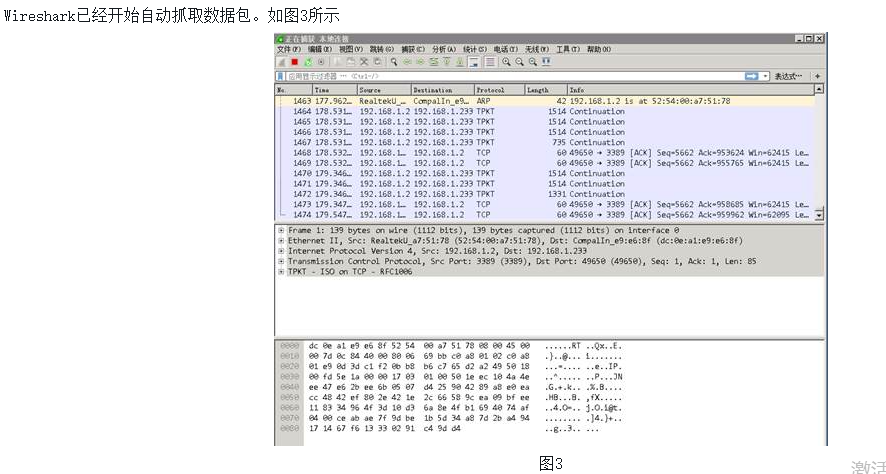886x474 pixels.
Task: Sort packets by Protocol column header
Action: point(500,90)
